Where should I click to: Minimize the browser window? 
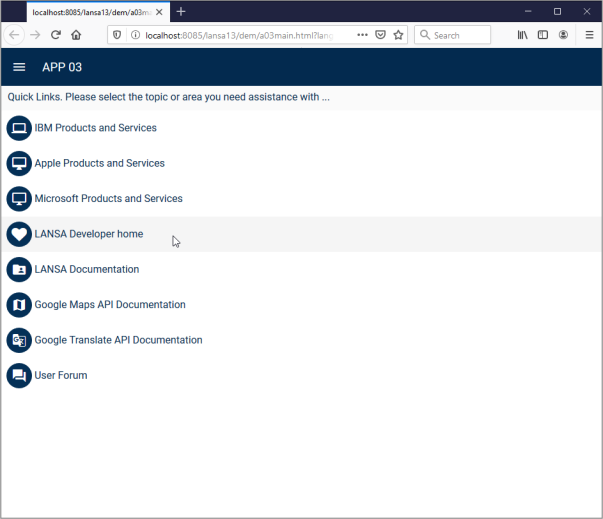click(528, 12)
